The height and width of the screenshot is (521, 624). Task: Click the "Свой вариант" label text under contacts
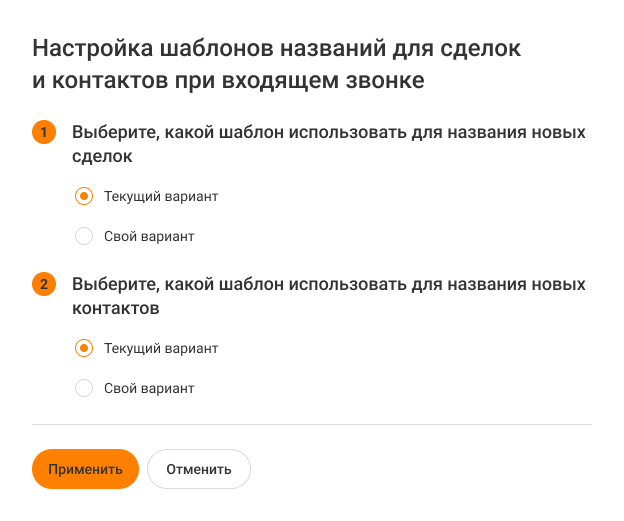tap(149, 388)
